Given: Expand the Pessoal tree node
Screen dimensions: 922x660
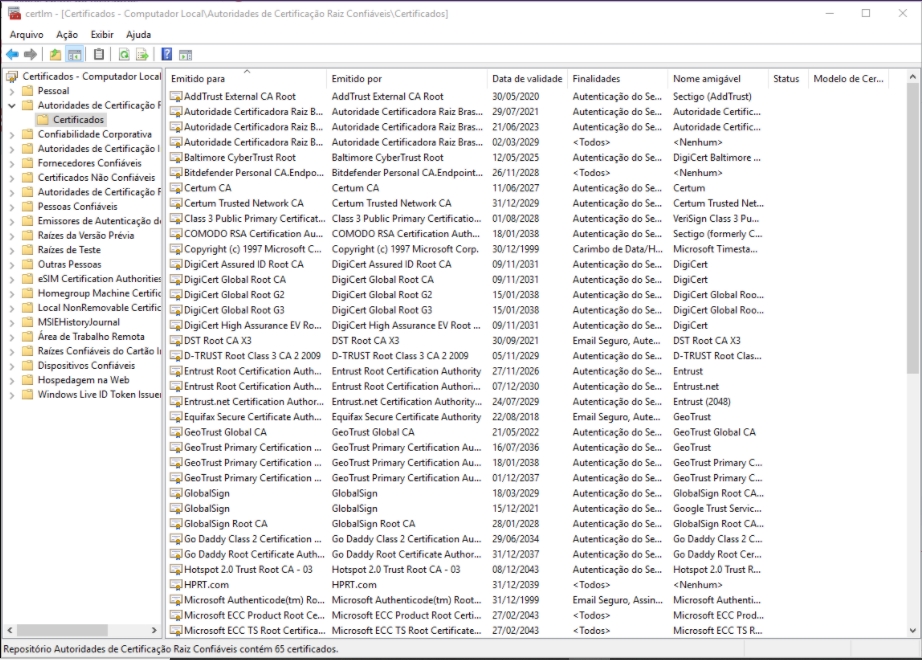Looking at the screenshot, I should point(12,91).
